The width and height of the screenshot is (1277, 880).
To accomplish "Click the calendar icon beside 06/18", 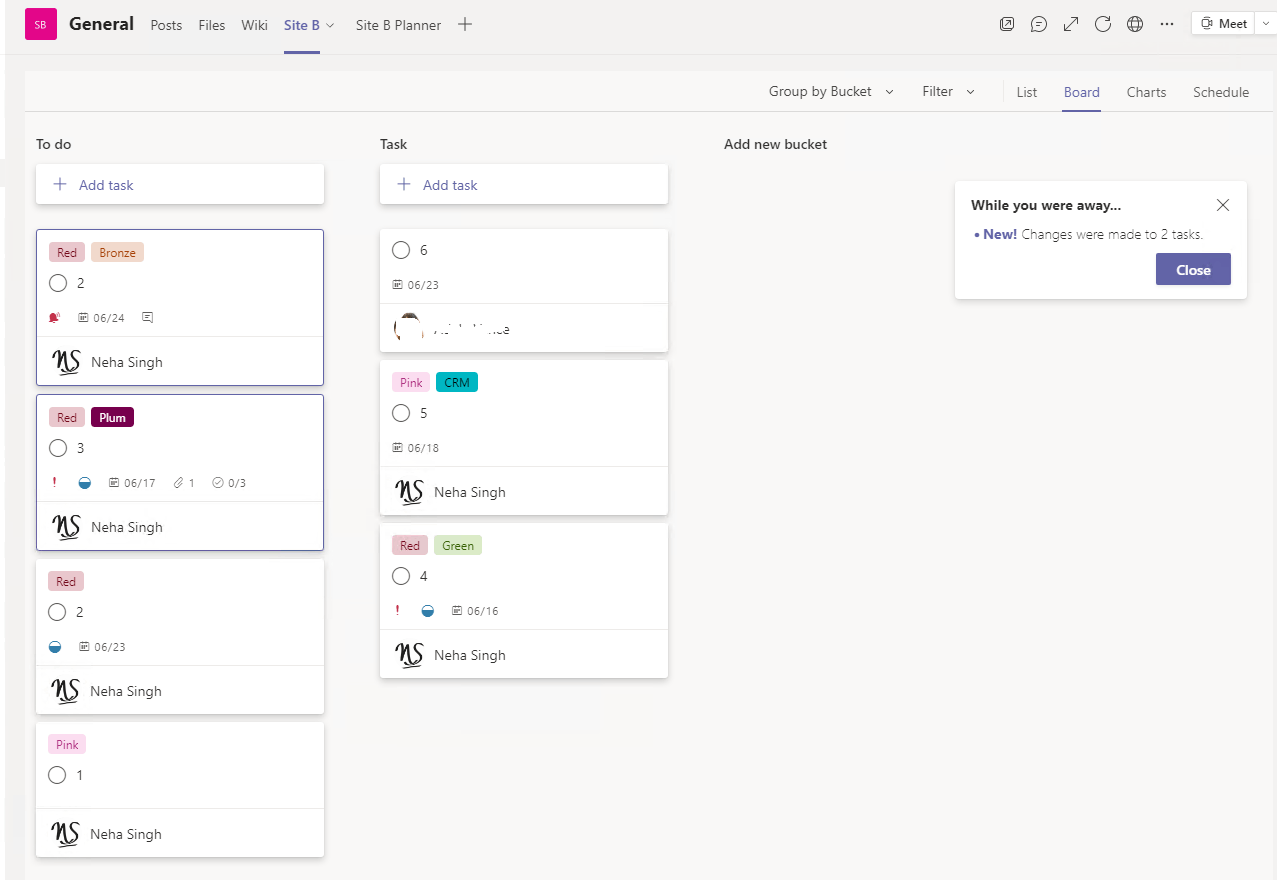I will 398,448.
